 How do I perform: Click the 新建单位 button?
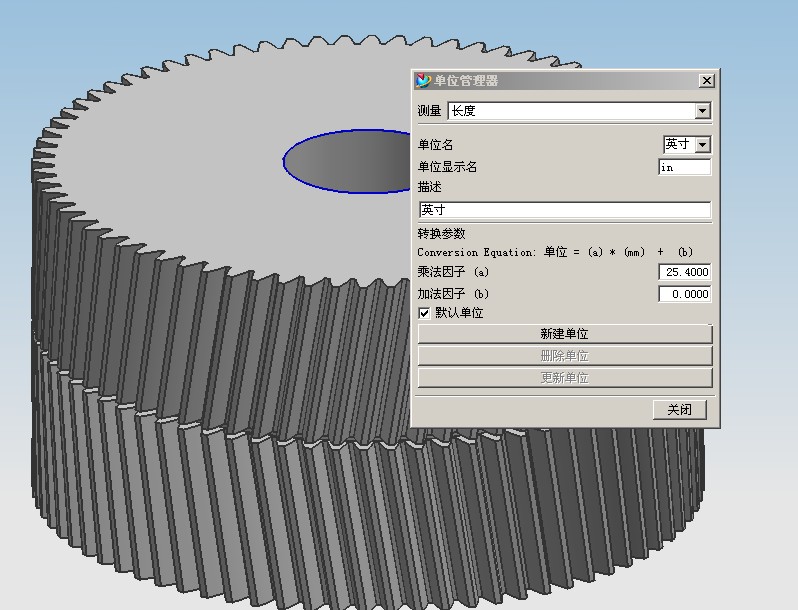pyautogui.click(x=565, y=334)
